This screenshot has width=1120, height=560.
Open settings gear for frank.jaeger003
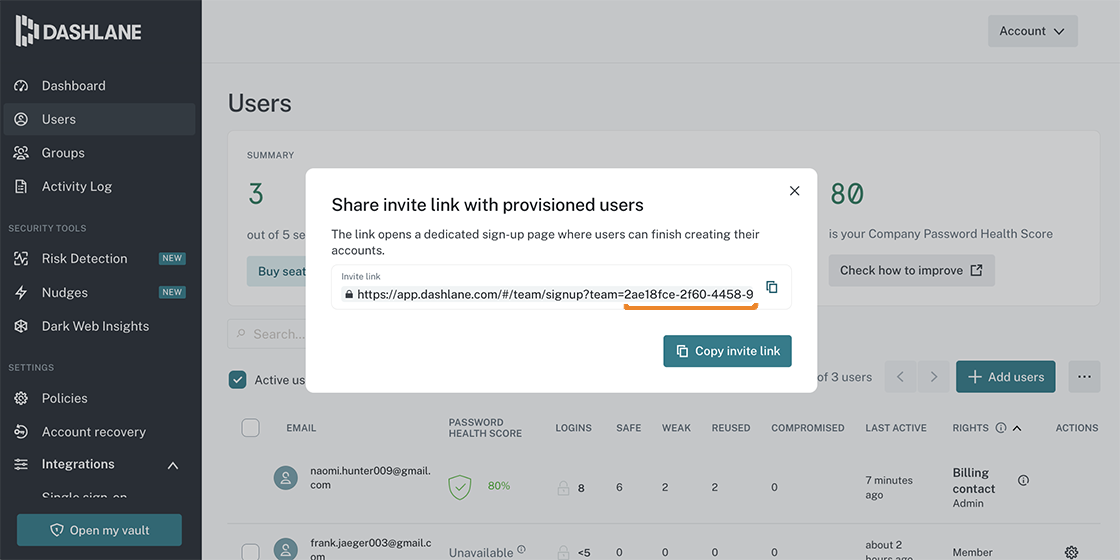1071,551
